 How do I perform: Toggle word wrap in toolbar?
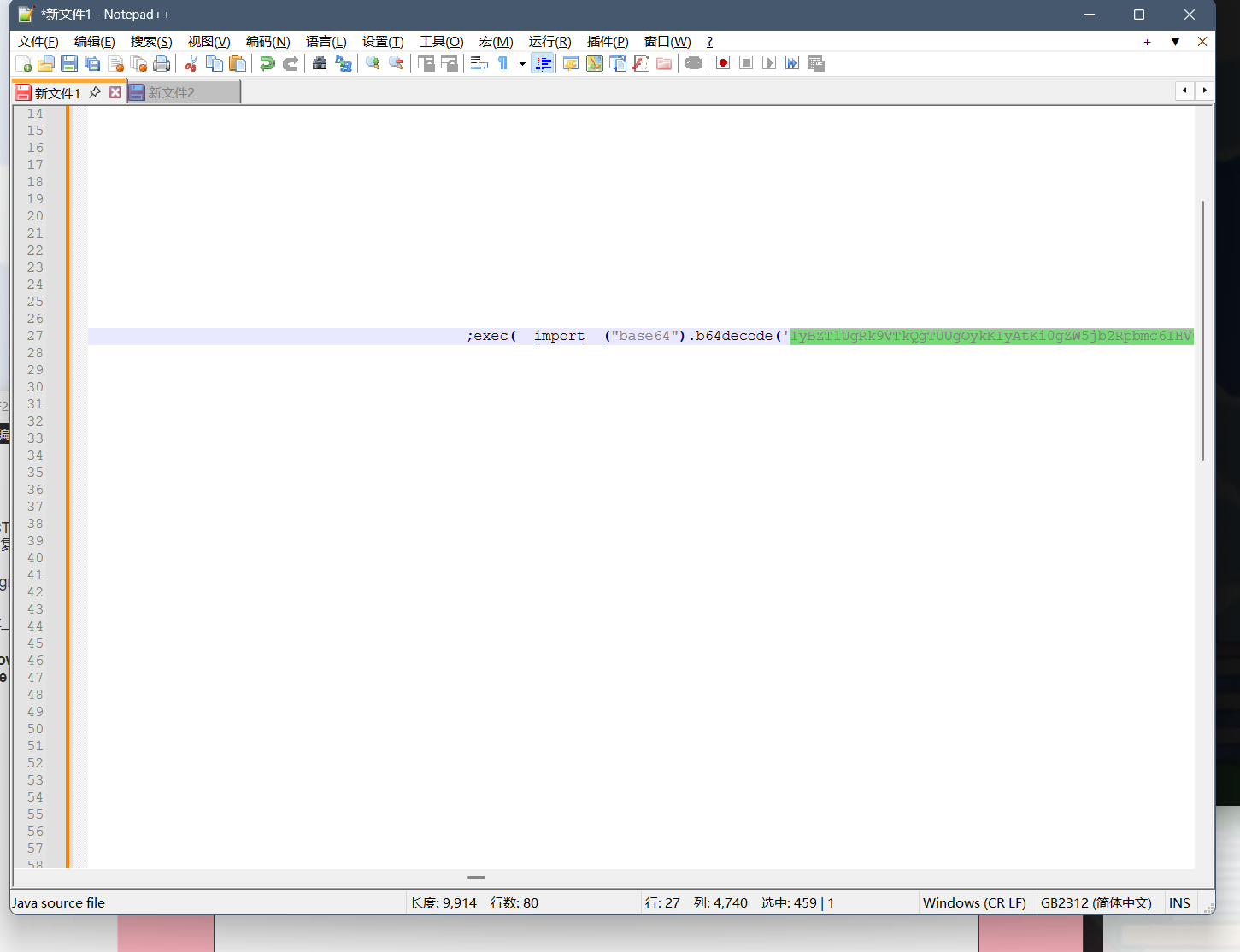pyautogui.click(x=479, y=63)
